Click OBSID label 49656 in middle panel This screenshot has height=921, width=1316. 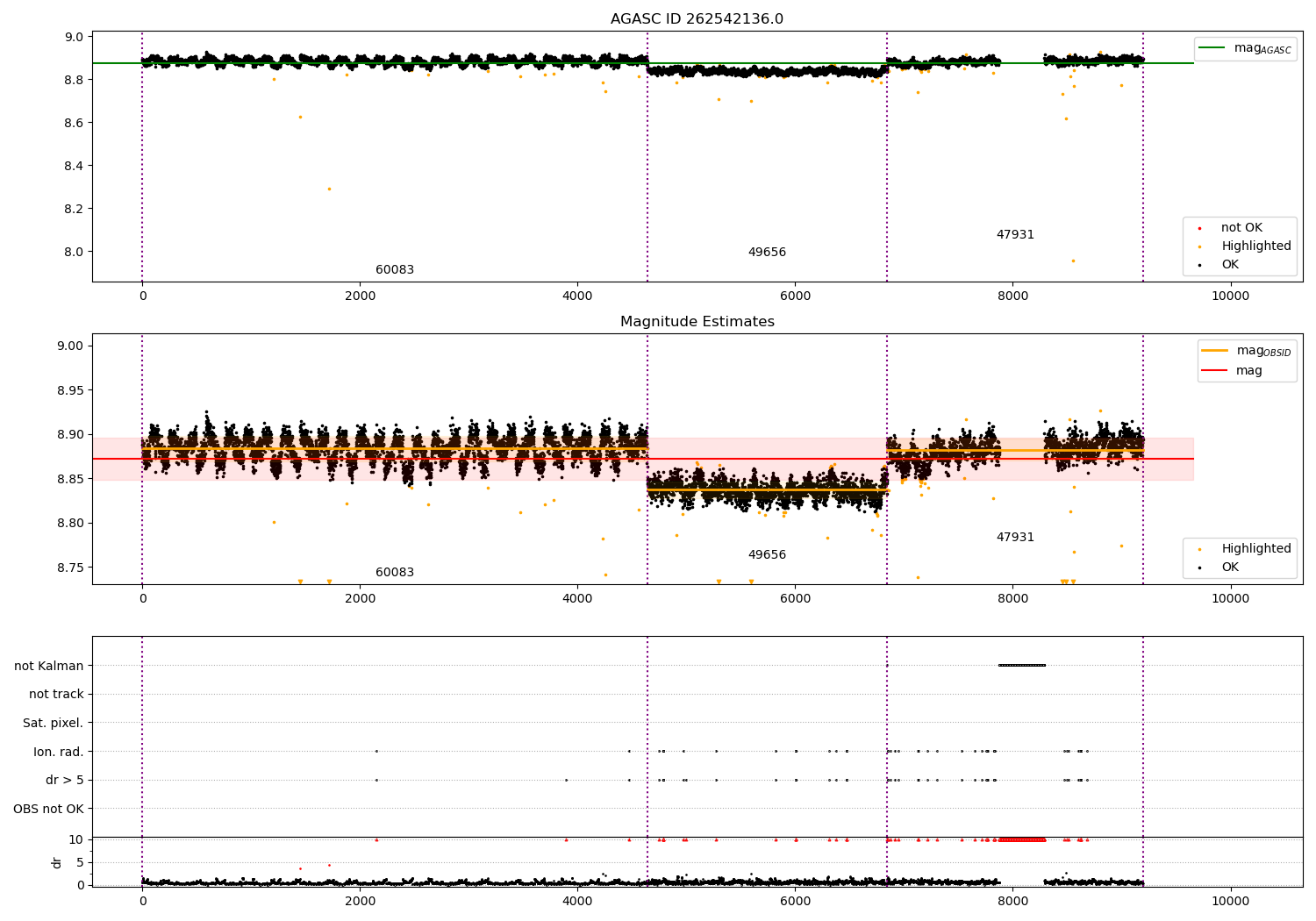[767, 555]
